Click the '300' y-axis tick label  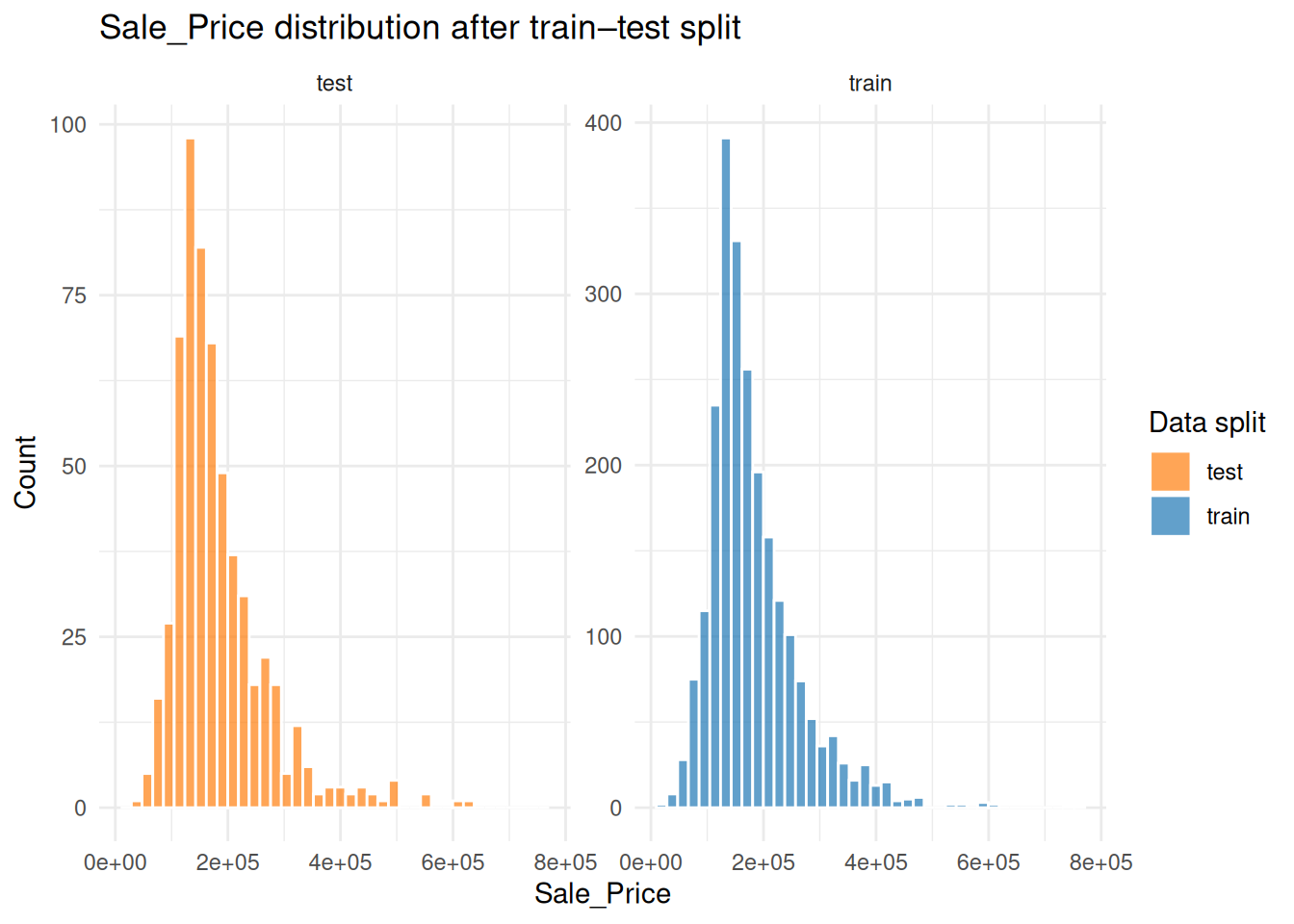point(604,295)
